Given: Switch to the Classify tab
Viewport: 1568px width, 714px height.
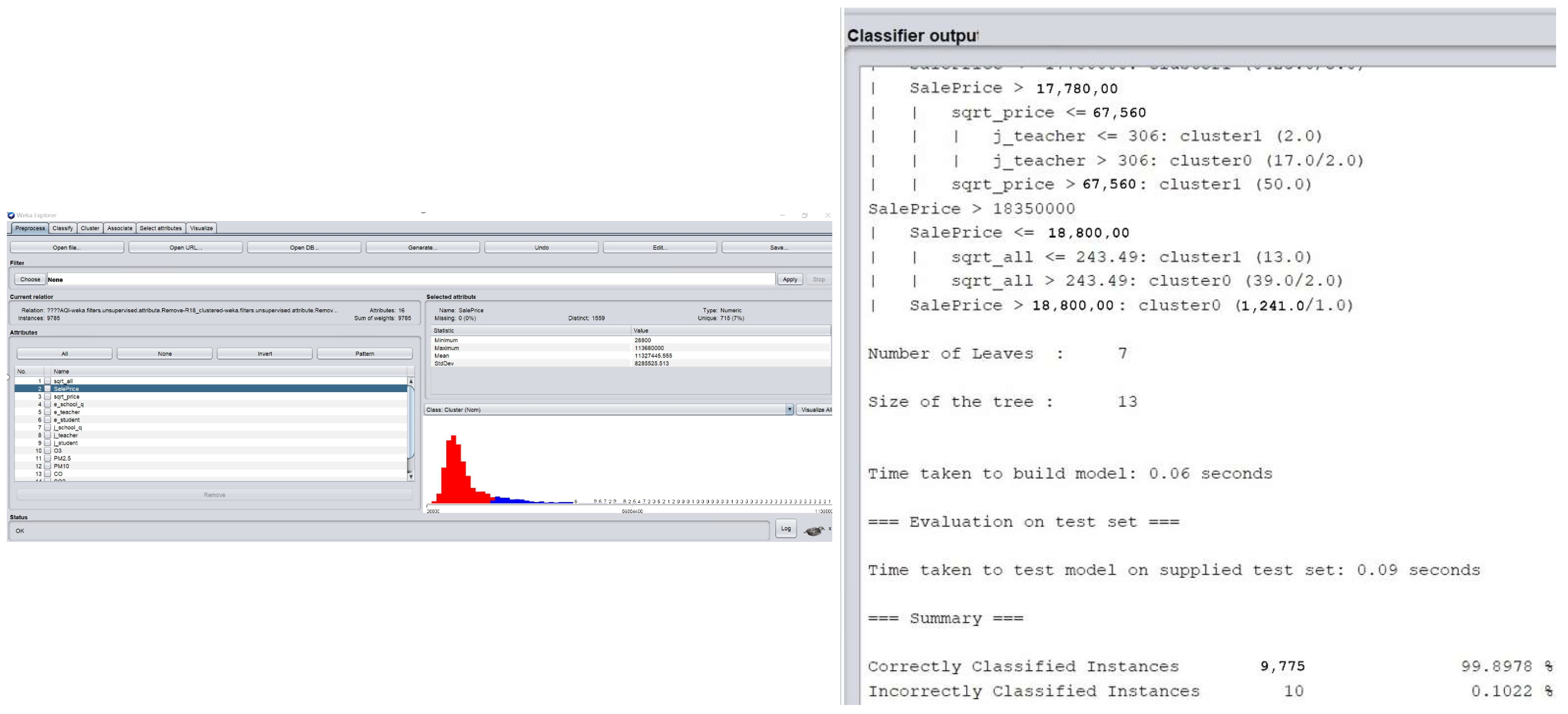Looking at the screenshot, I should pos(62,229).
